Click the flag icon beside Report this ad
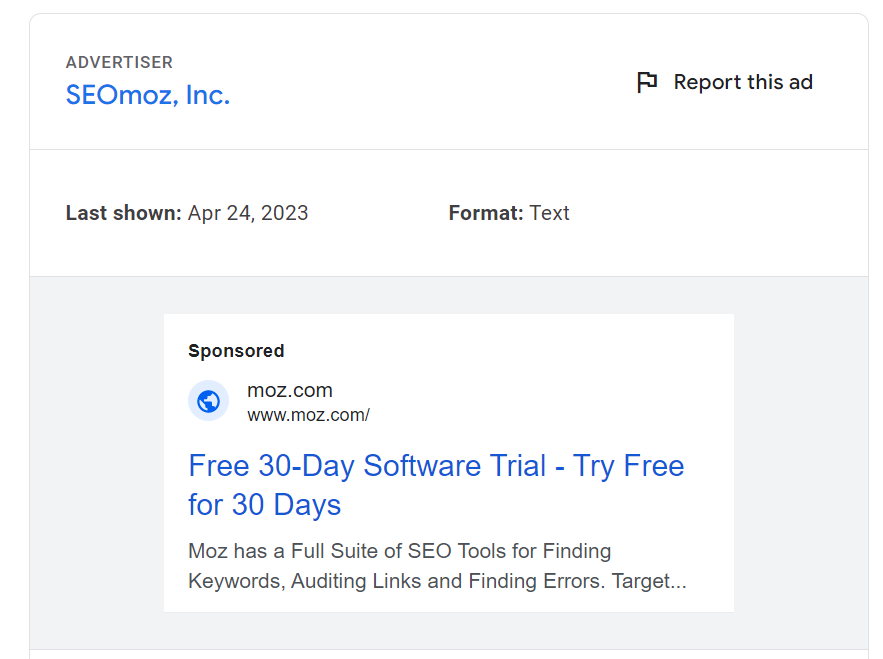This screenshot has width=883, height=659. pos(647,82)
